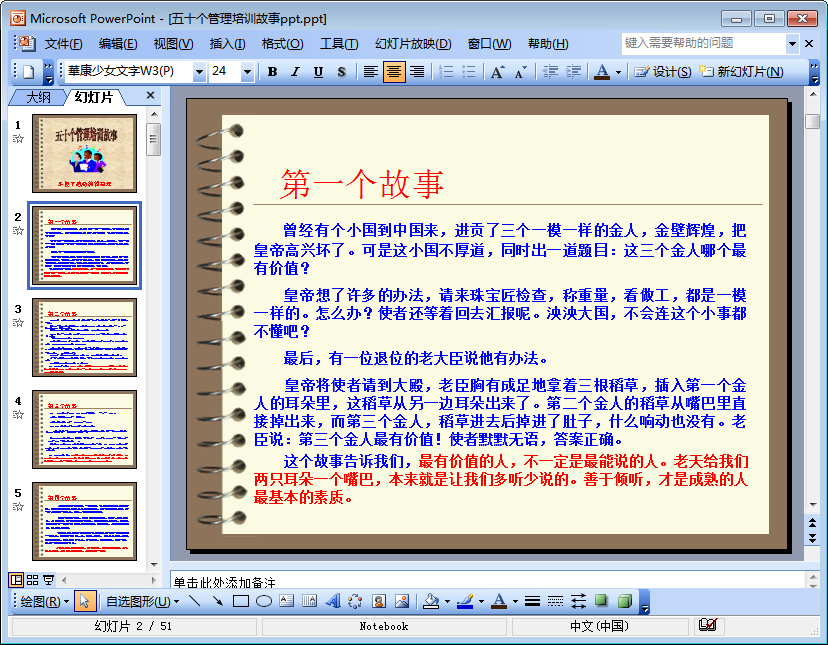Select the Select Objects arrow tool
Screen dimensions: 828x645
click(84, 602)
